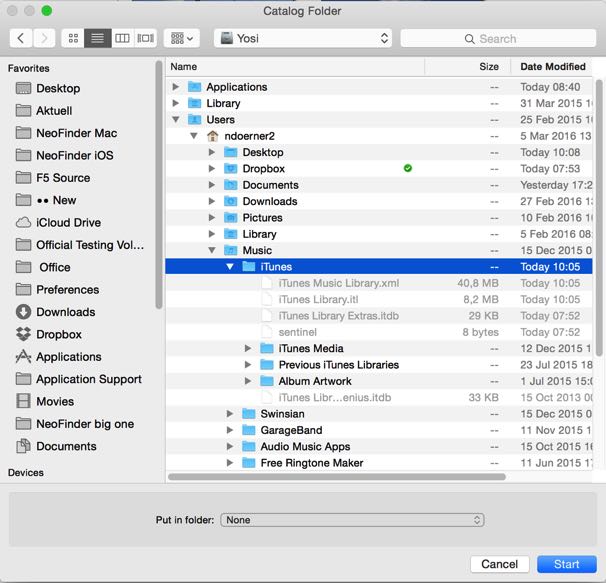Expand the top-level Library folder
The width and height of the screenshot is (606, 583).
pyautogui.click(x=175, y=103)
